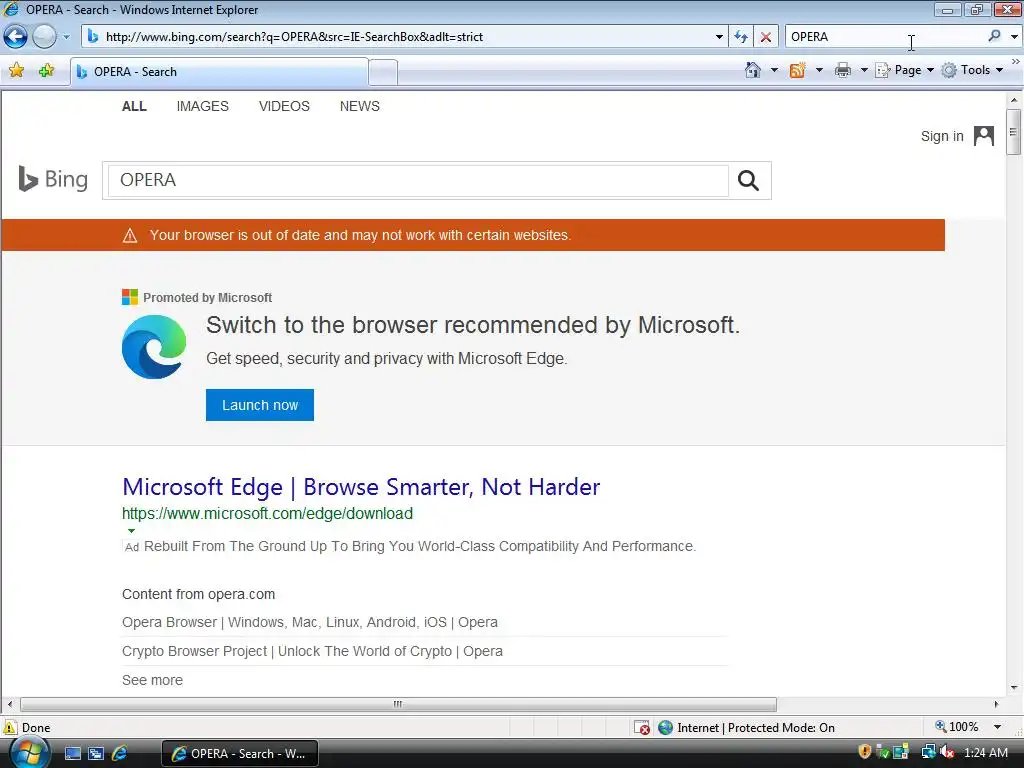
Task: Click the Microsoft Edge logo
Action: pos(154,347)
